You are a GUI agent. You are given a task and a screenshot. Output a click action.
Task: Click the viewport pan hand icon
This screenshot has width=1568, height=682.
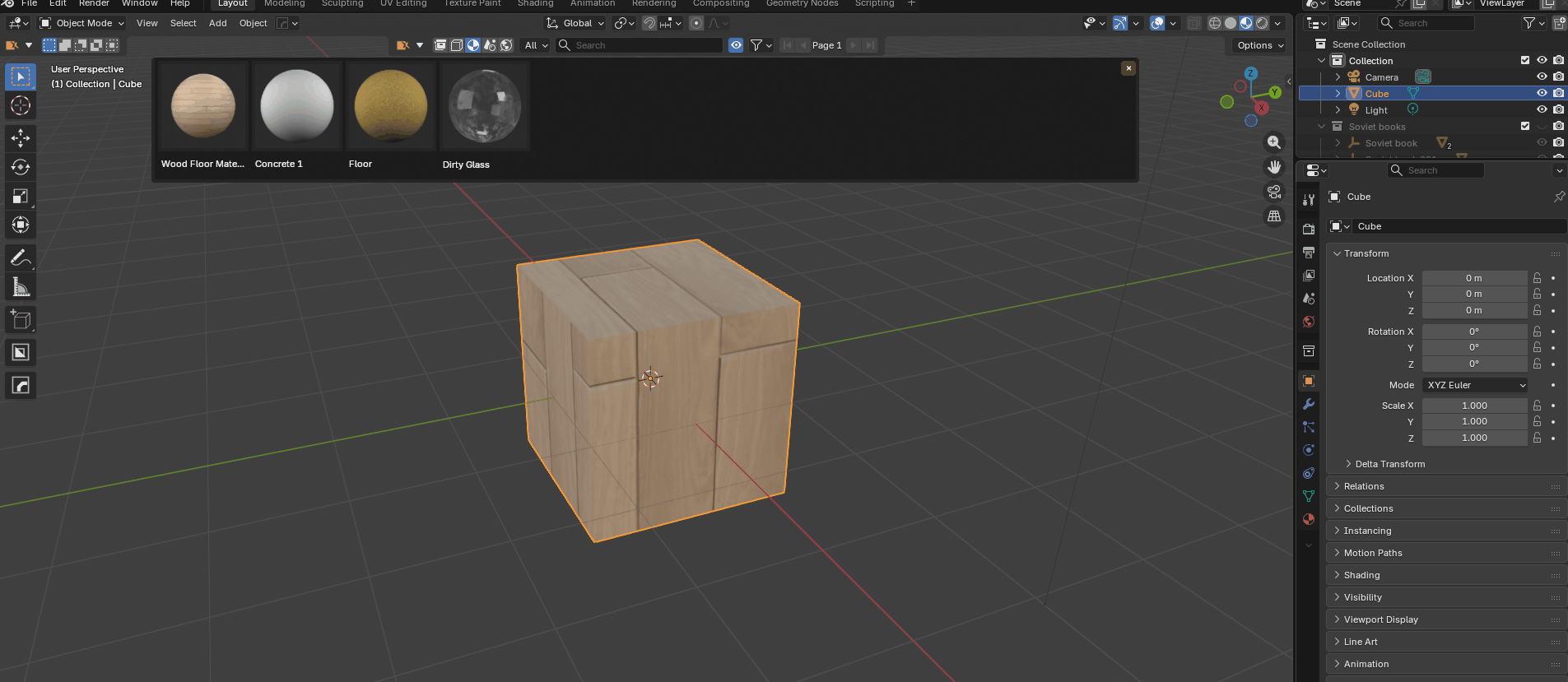pyautogui.click(x=1274, y=167)
